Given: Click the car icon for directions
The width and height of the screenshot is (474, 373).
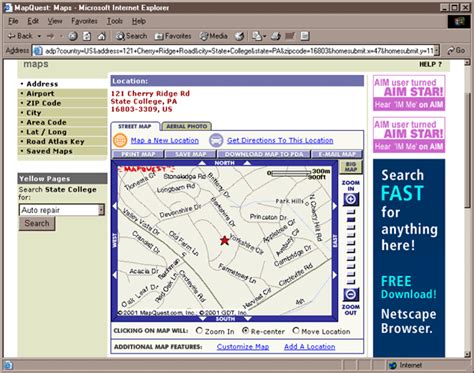Looking at the screenshot, I should 216,140.
